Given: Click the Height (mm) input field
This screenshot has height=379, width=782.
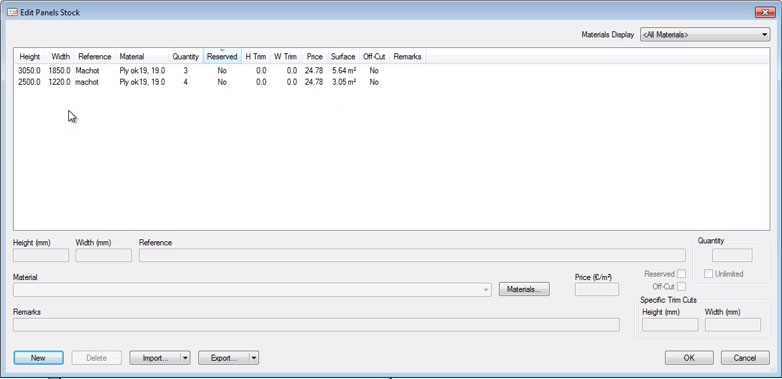Looking at the screenshot, I should coord(41,255).
